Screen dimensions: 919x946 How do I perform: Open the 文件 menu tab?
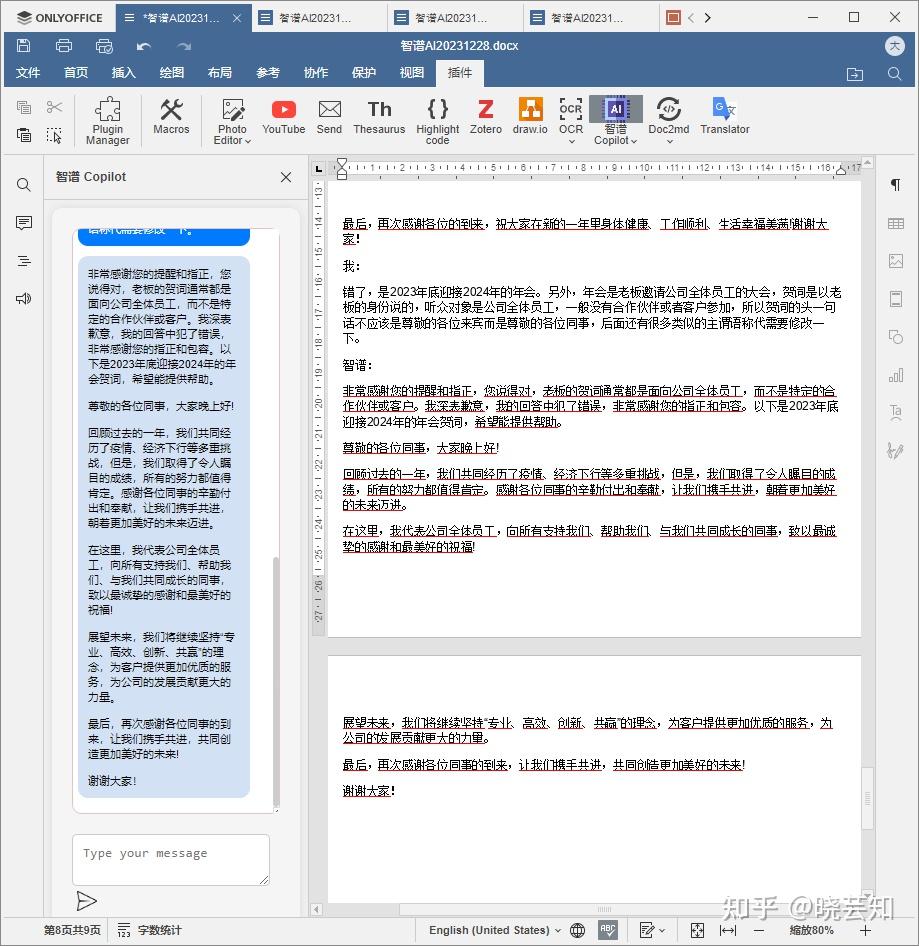click(28, 73)
